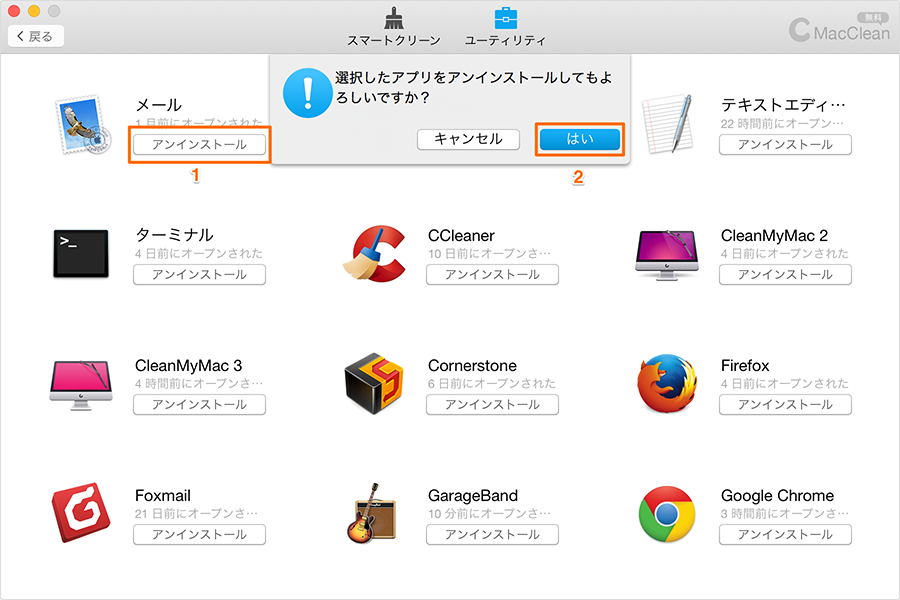
Task: Click '22 時間前にオープン…' under テキストエディット
Action: 782,123
